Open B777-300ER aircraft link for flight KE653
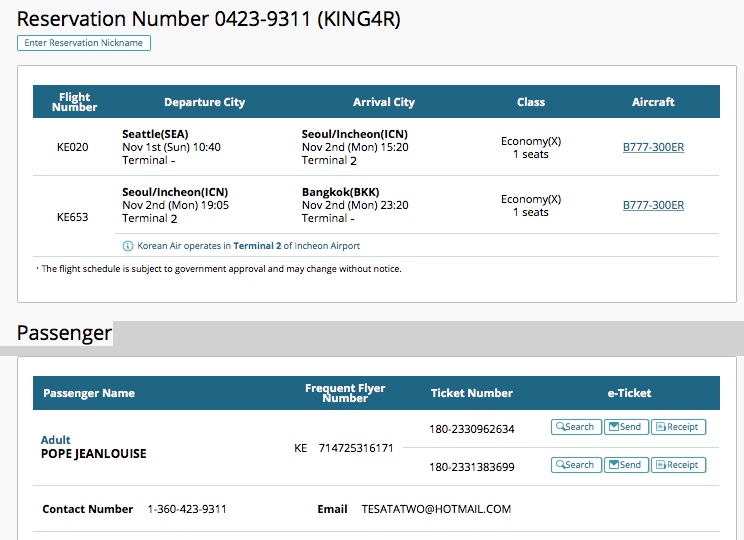 (x=653, y=205)
